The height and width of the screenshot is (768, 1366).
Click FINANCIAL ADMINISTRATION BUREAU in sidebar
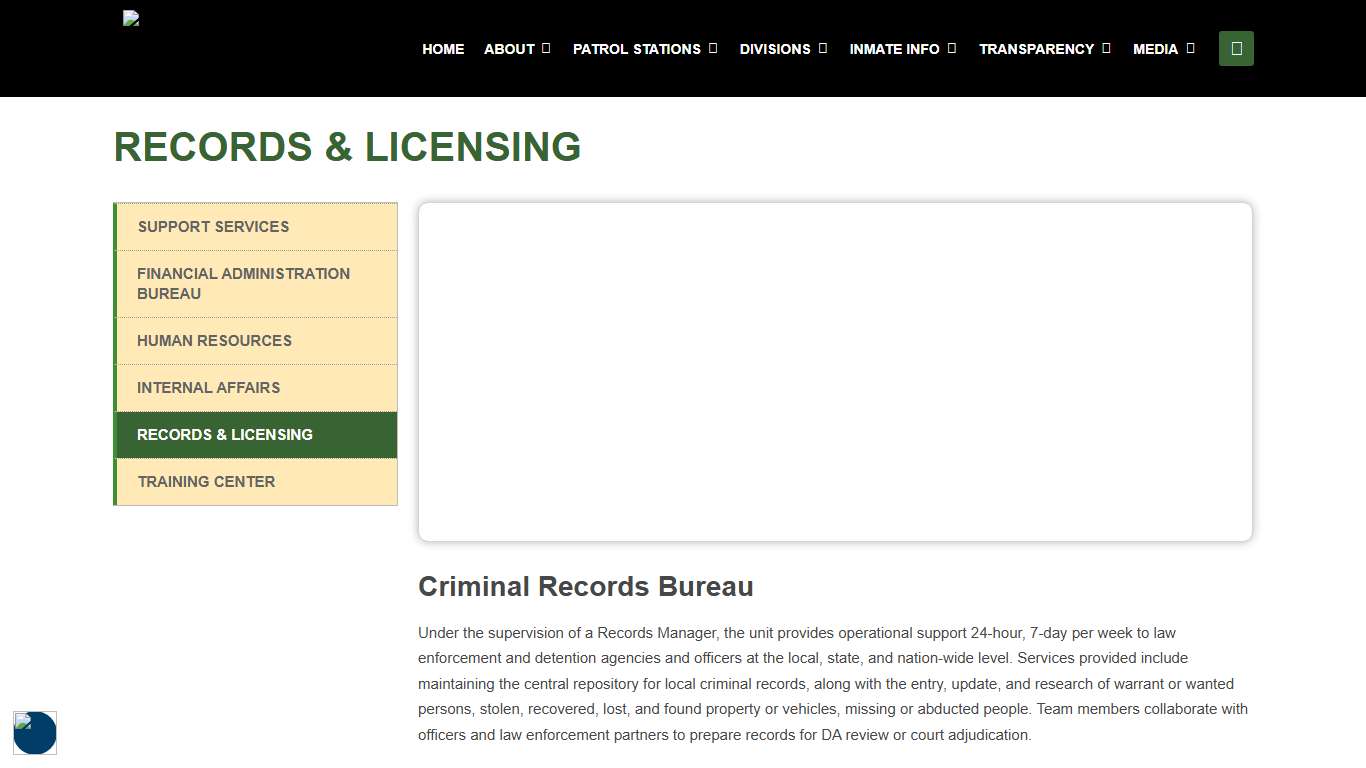[243, 283]
